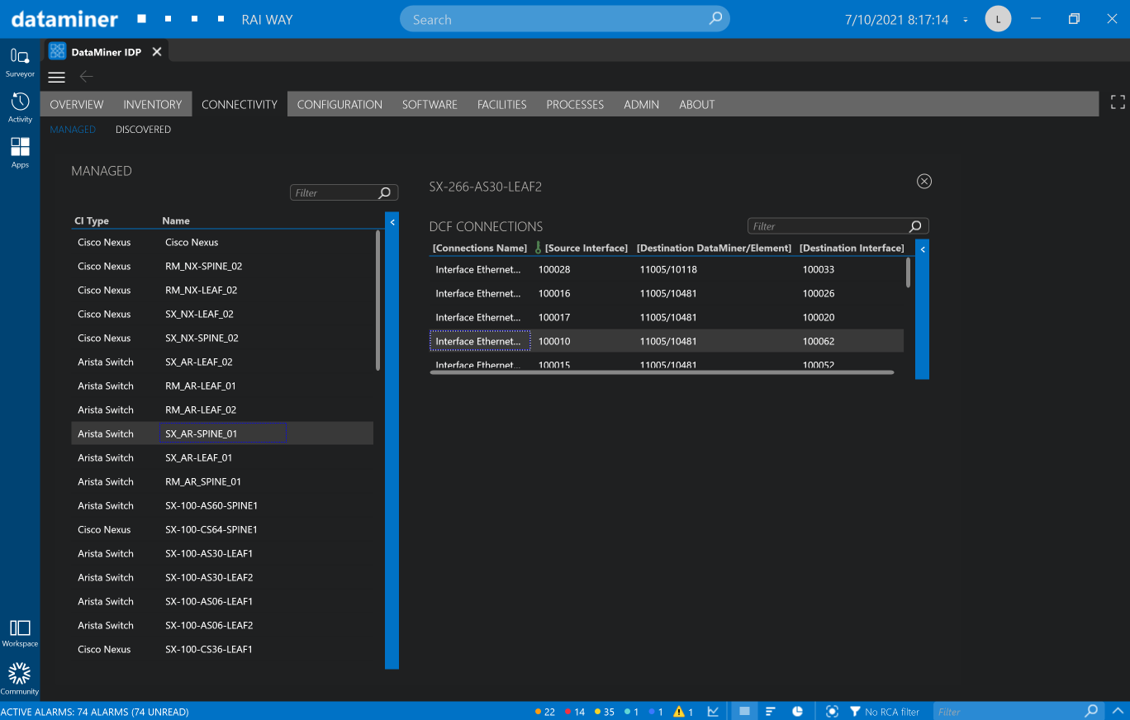This screenshot has height=720, width=1130.
Task: Select the RM_NX-SPINE_02 row
Action: 222,266
